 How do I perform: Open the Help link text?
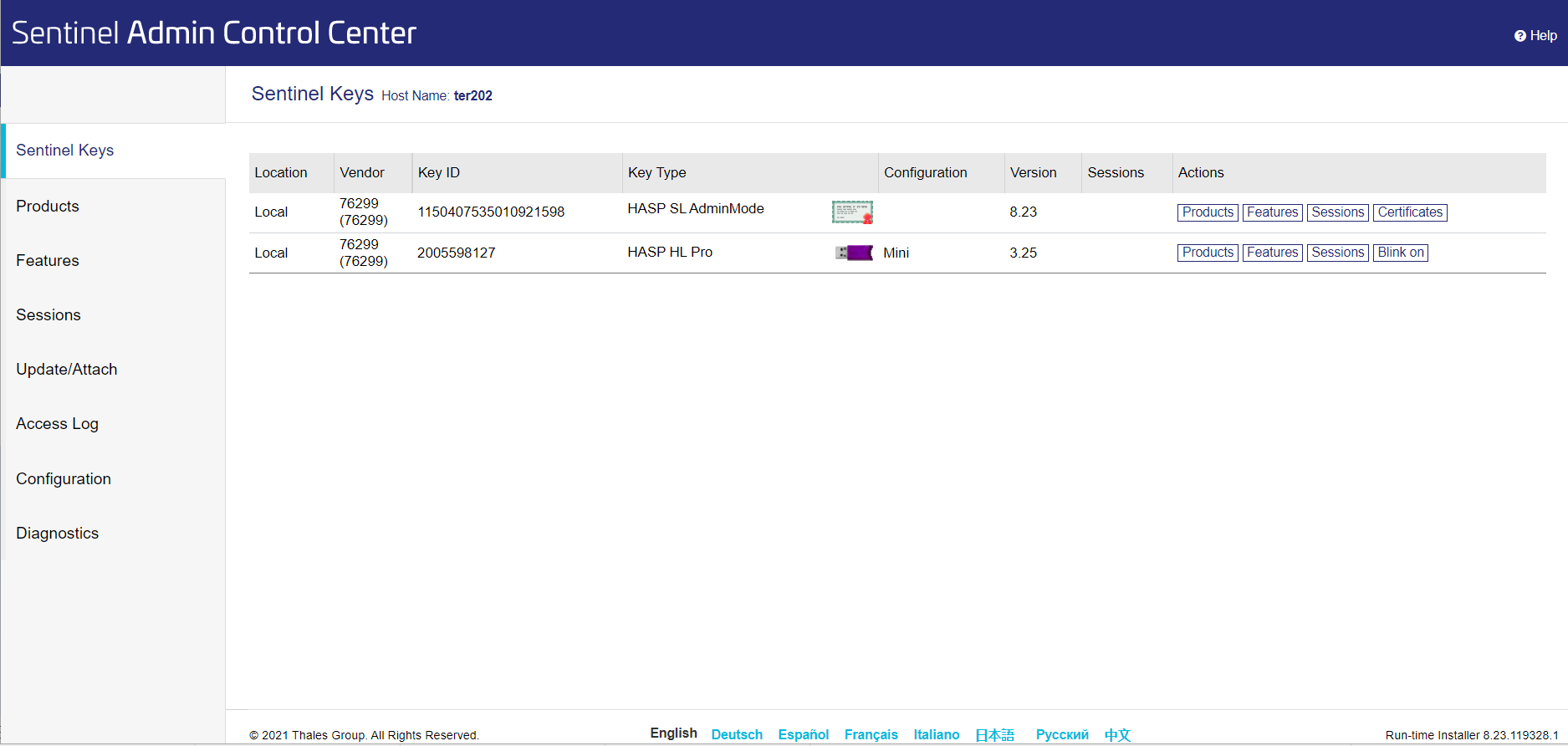tap(1543, 36)
